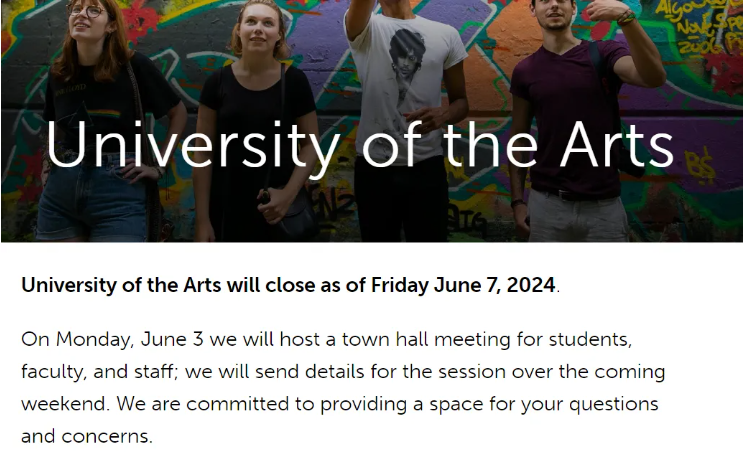Select the woman in the black dress
Screen dimensions: 744x459
[x=256, y=122]
